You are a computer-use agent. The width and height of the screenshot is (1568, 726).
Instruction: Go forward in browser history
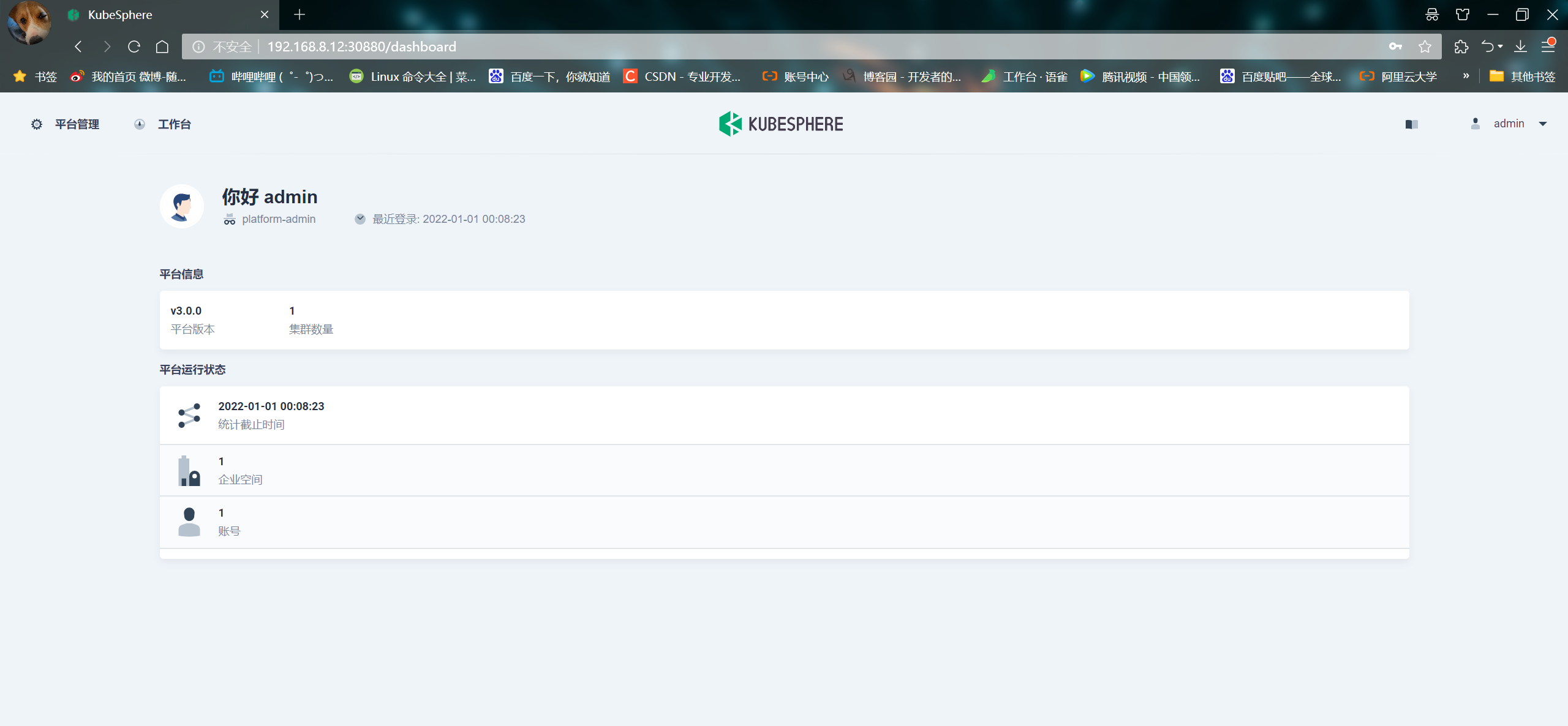click(x=107, y=47)
